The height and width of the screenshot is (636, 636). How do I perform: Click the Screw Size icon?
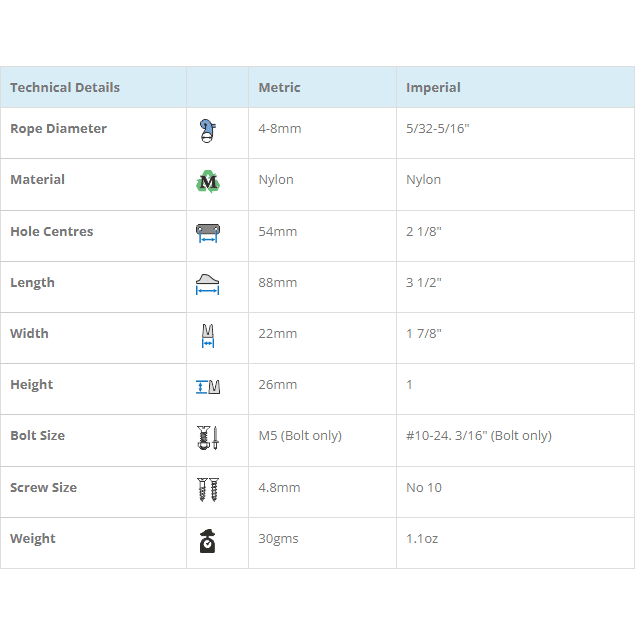(x=207, y=489)
